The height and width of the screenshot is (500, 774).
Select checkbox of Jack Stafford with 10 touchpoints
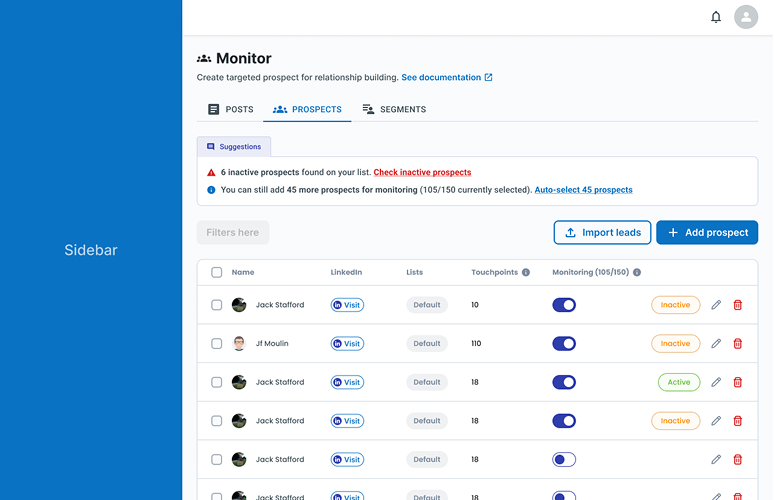(216, 305)
